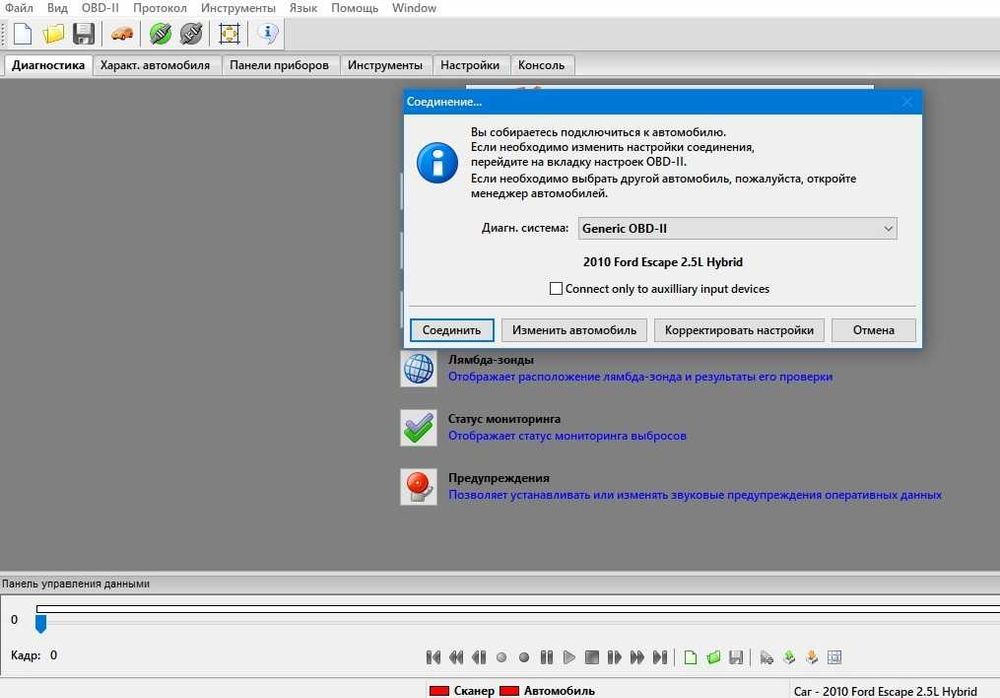Open the Window menu
Viewport: 1000px width, 698px height.
[414, 8]
